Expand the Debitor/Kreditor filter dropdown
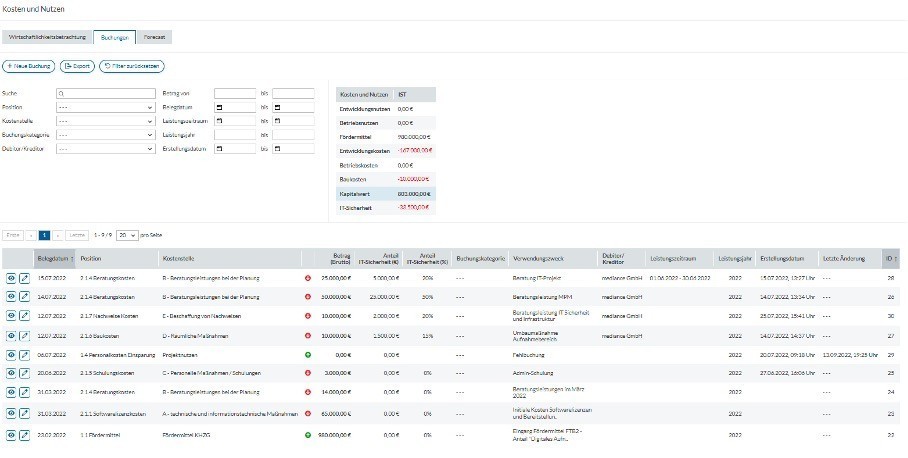The image size is (908, 458). point(106,149)
